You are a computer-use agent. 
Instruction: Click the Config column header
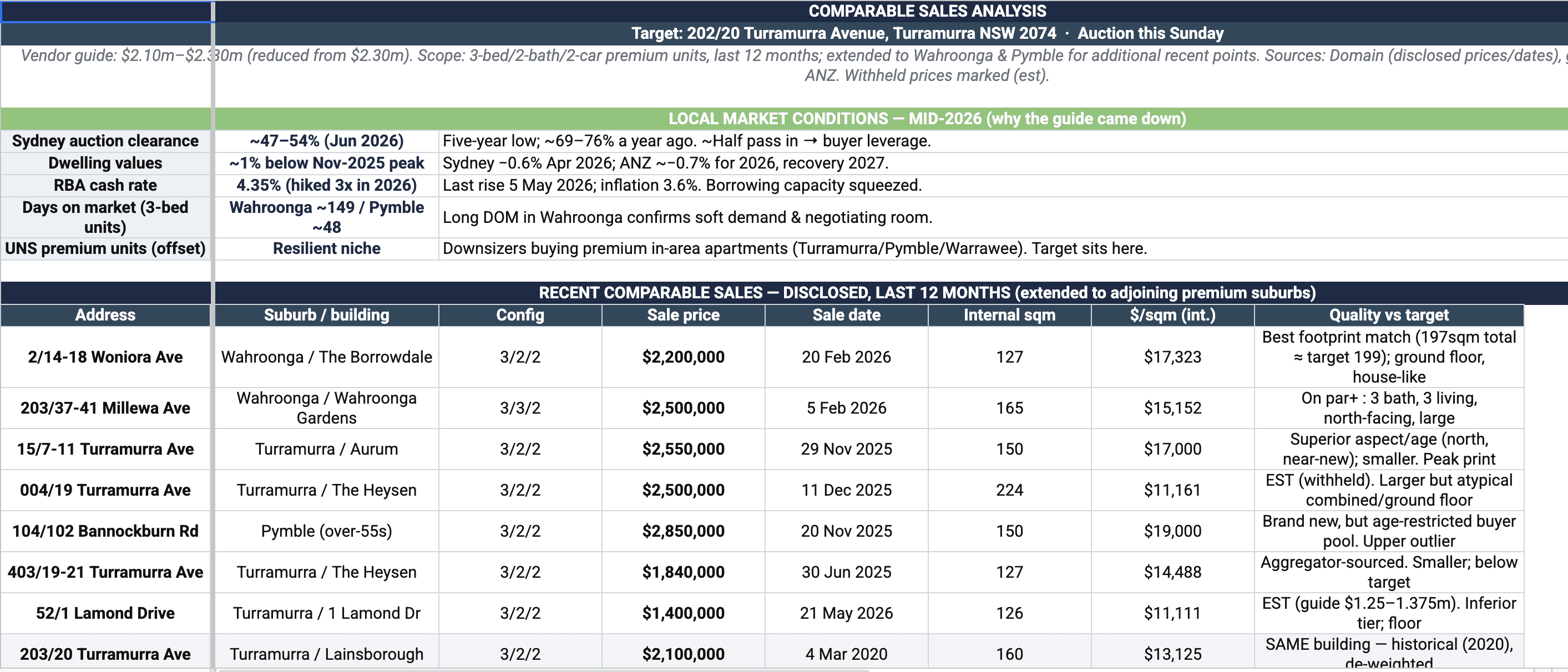(x=520, y=315)
